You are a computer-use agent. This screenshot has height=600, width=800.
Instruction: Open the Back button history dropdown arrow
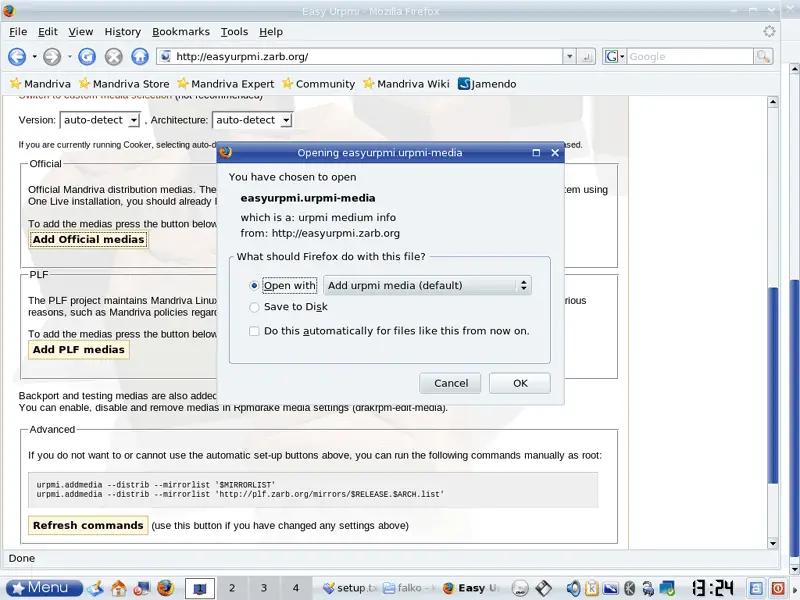coord(34,57)
